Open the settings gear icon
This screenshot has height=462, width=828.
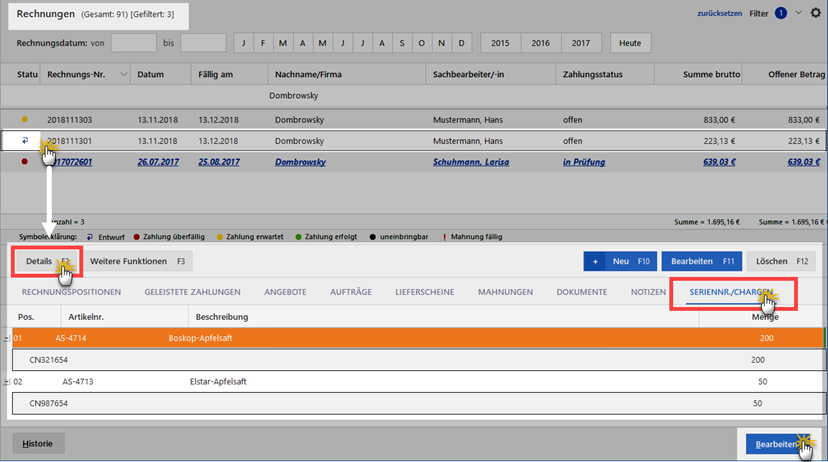click(816, 13)
